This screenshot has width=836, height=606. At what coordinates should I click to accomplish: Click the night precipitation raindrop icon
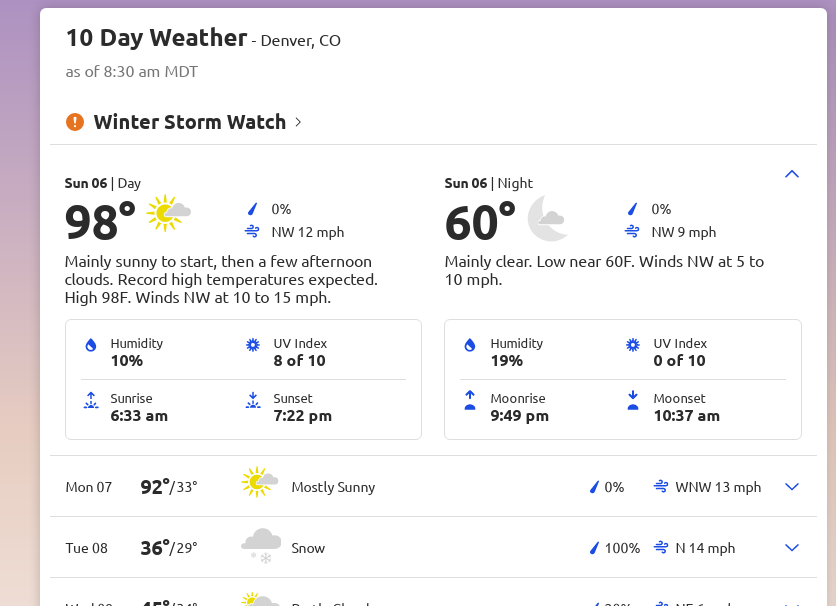(x=632, y=209)
